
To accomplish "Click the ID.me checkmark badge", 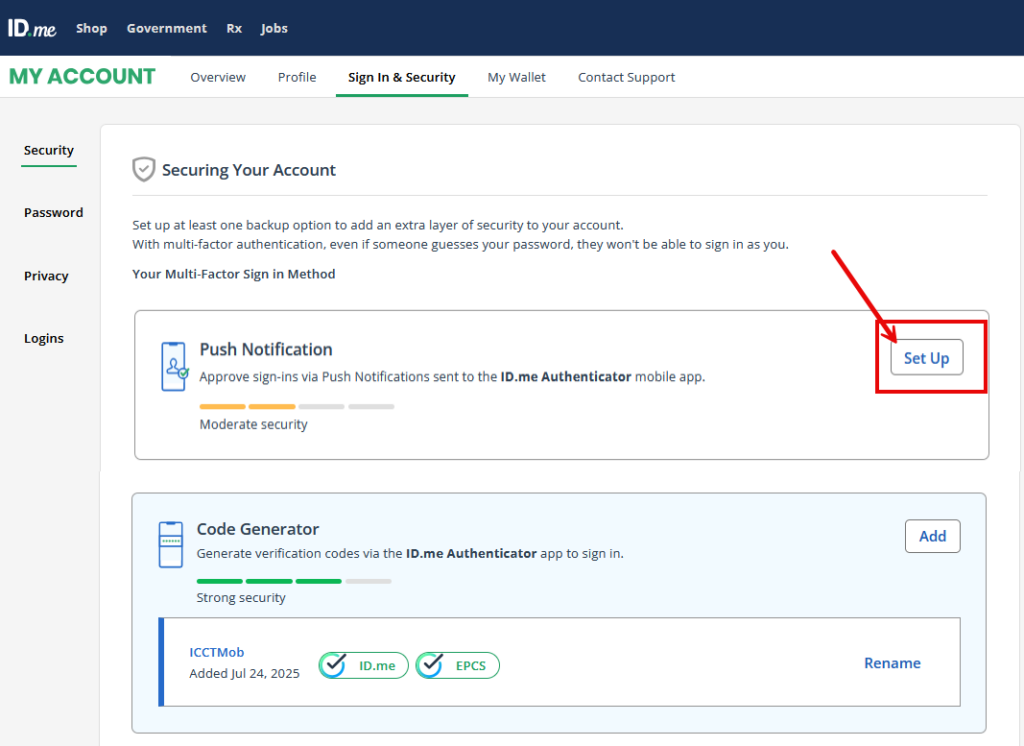I will (364, 665).
